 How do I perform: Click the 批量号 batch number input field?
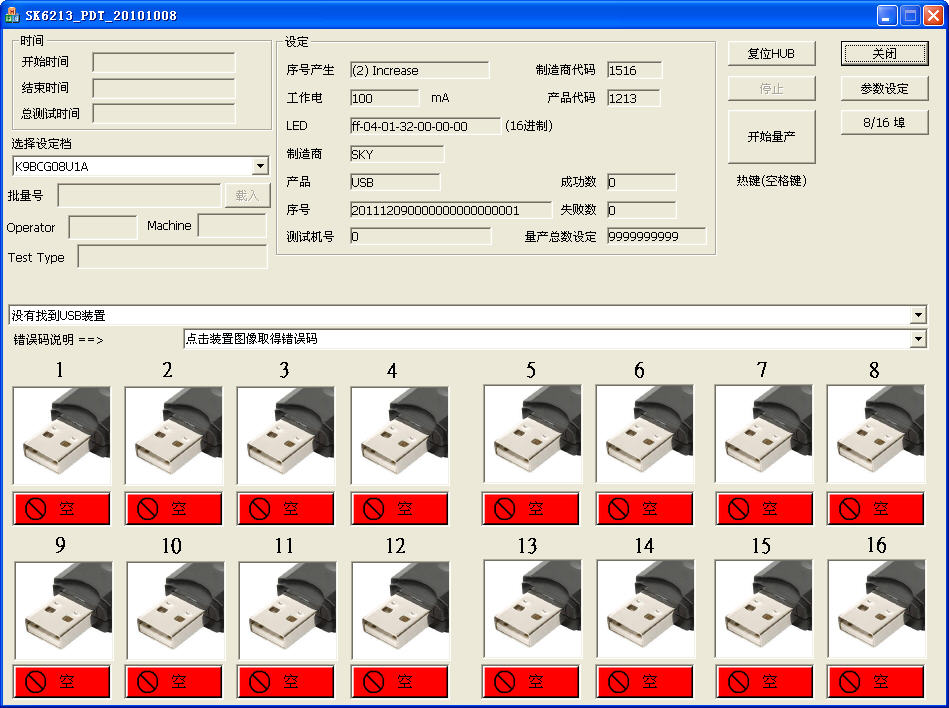click(x=139, y=196)
